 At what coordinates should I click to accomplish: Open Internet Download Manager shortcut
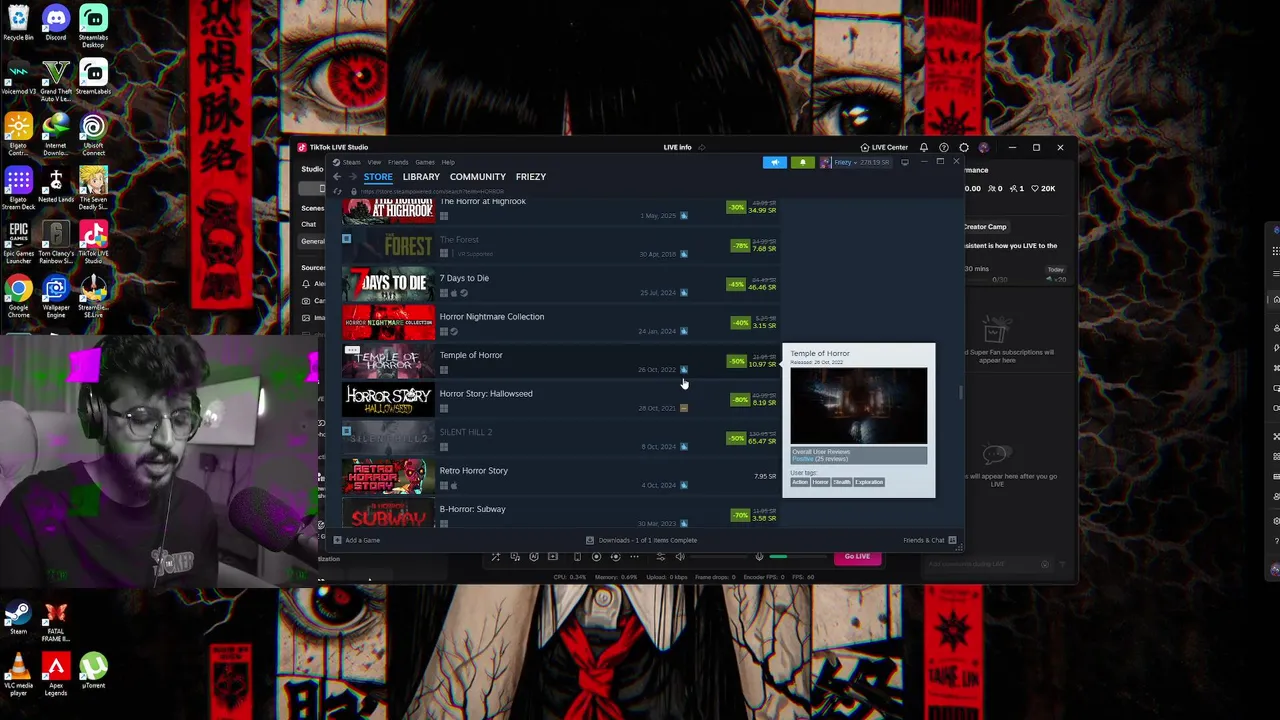click(x=56, y=135)
